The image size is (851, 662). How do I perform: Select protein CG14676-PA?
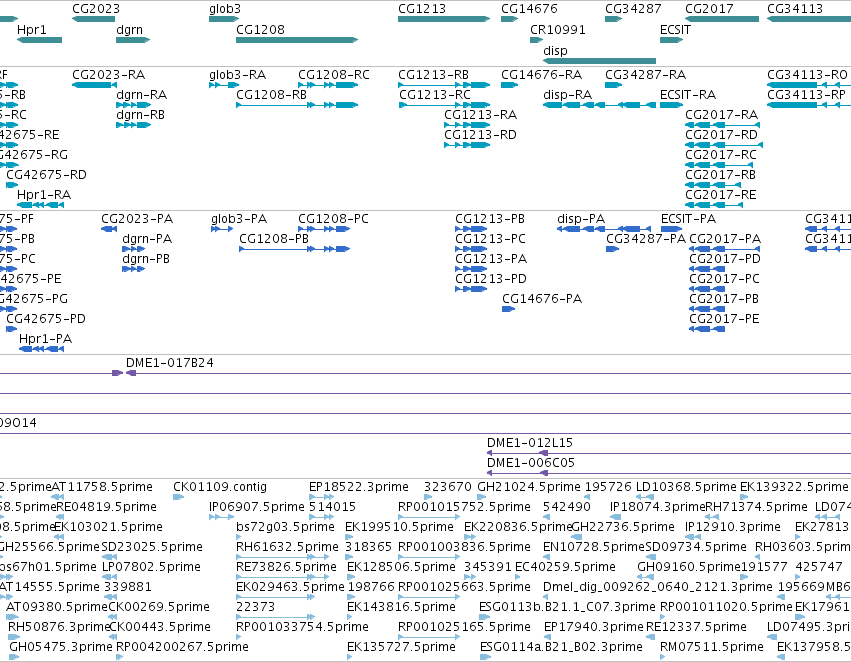pyautogui.click(x=508, y=309)
